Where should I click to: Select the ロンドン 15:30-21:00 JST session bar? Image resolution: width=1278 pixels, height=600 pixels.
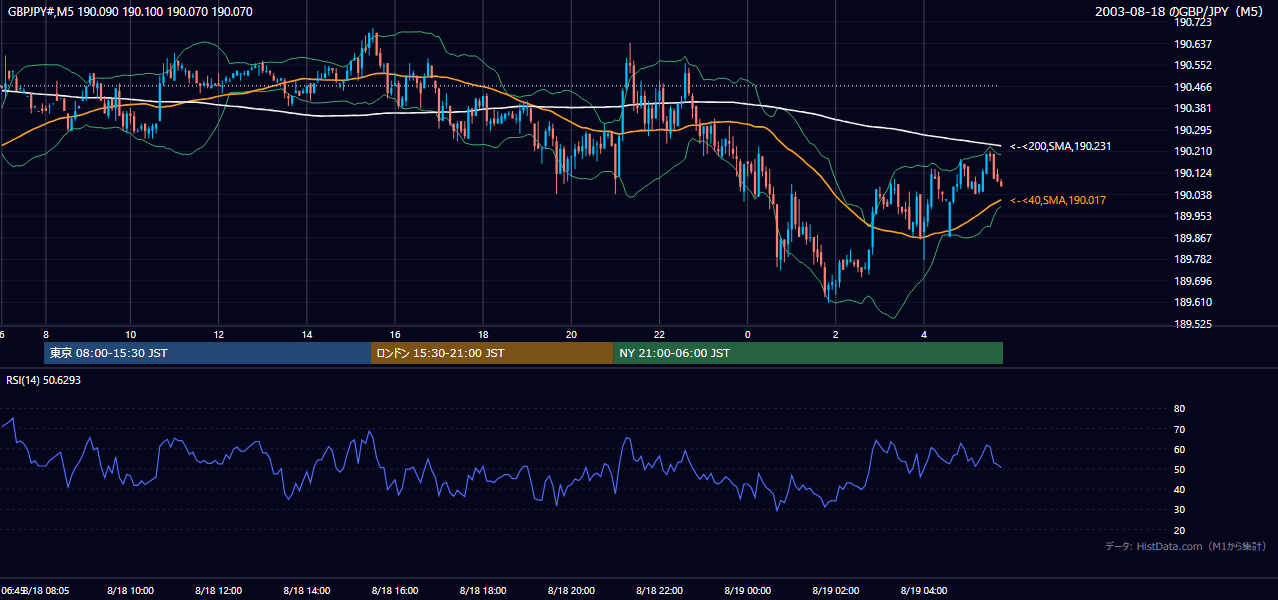tap(492, 353)
